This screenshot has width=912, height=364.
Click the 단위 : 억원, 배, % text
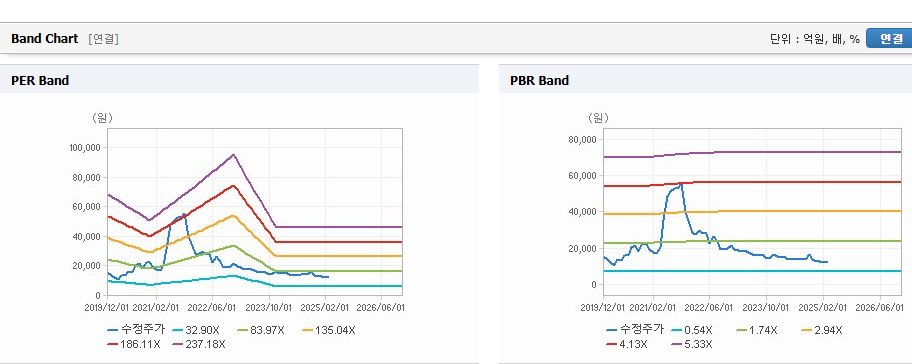click(814, 39)
